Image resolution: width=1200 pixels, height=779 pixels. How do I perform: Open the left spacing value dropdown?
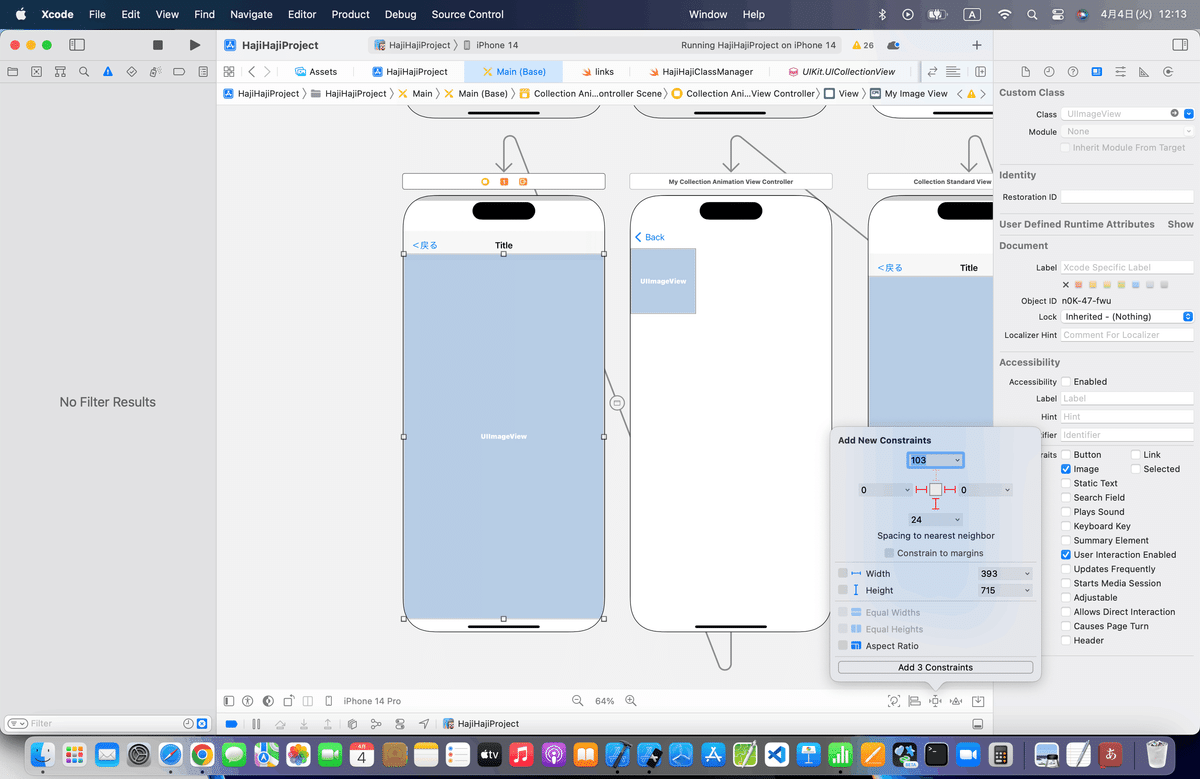click(907, 490)
